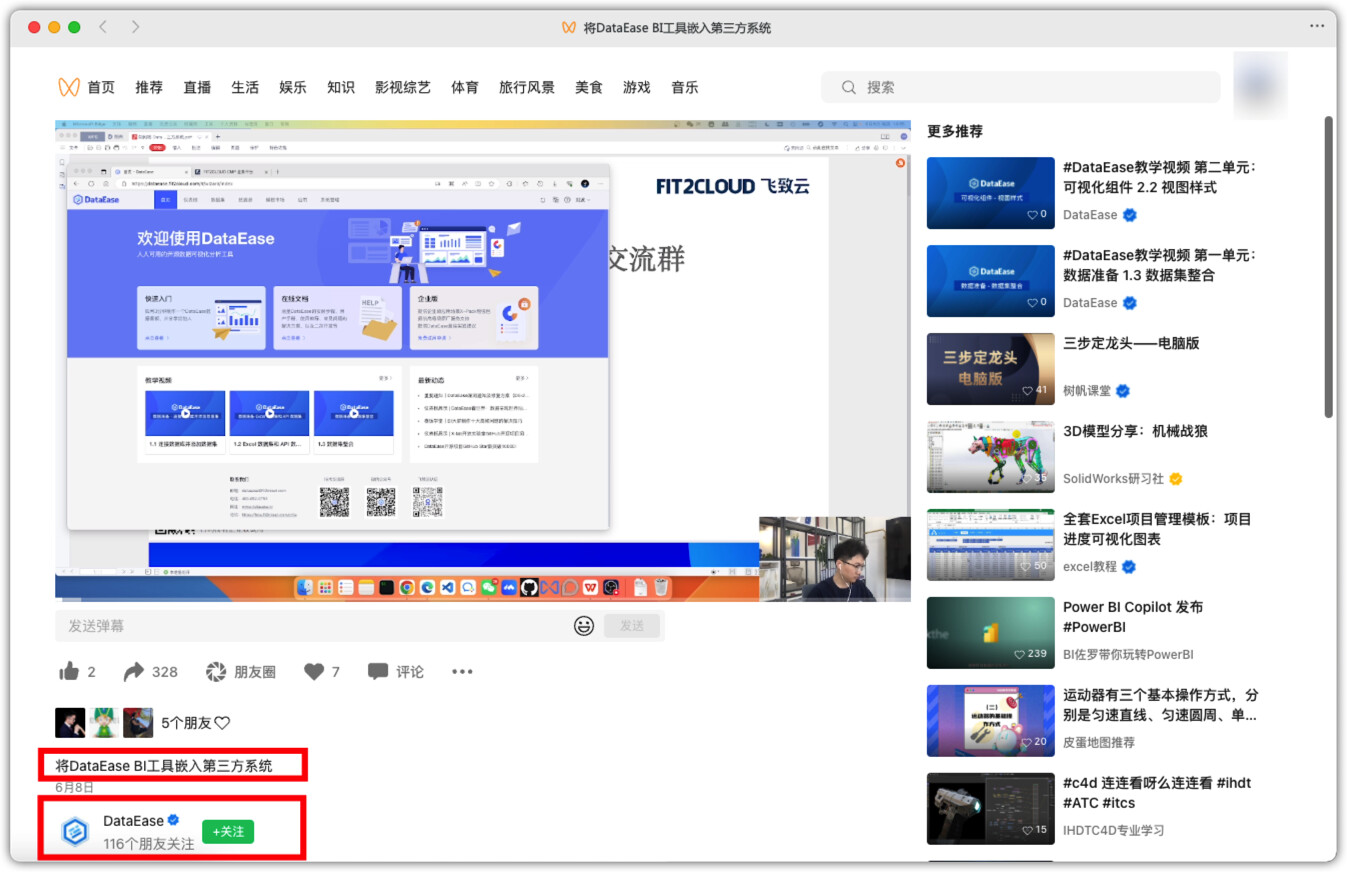This screenshot has height=872, width=1347.
Task: Click the main video player area
Action: point(483,361)
